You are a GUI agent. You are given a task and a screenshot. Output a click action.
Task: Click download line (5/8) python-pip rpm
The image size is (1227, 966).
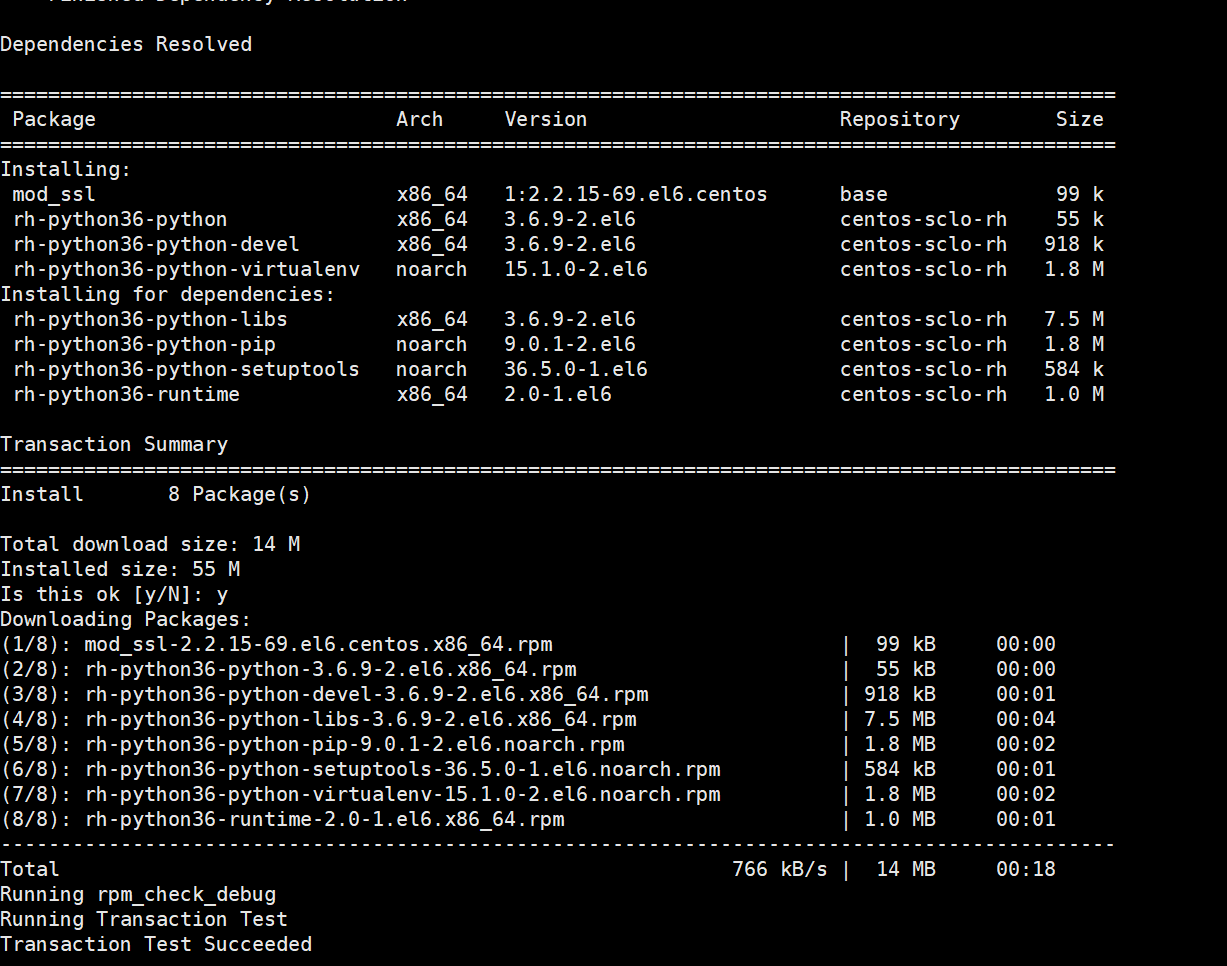pyautogui.click(x=528, y=744)
